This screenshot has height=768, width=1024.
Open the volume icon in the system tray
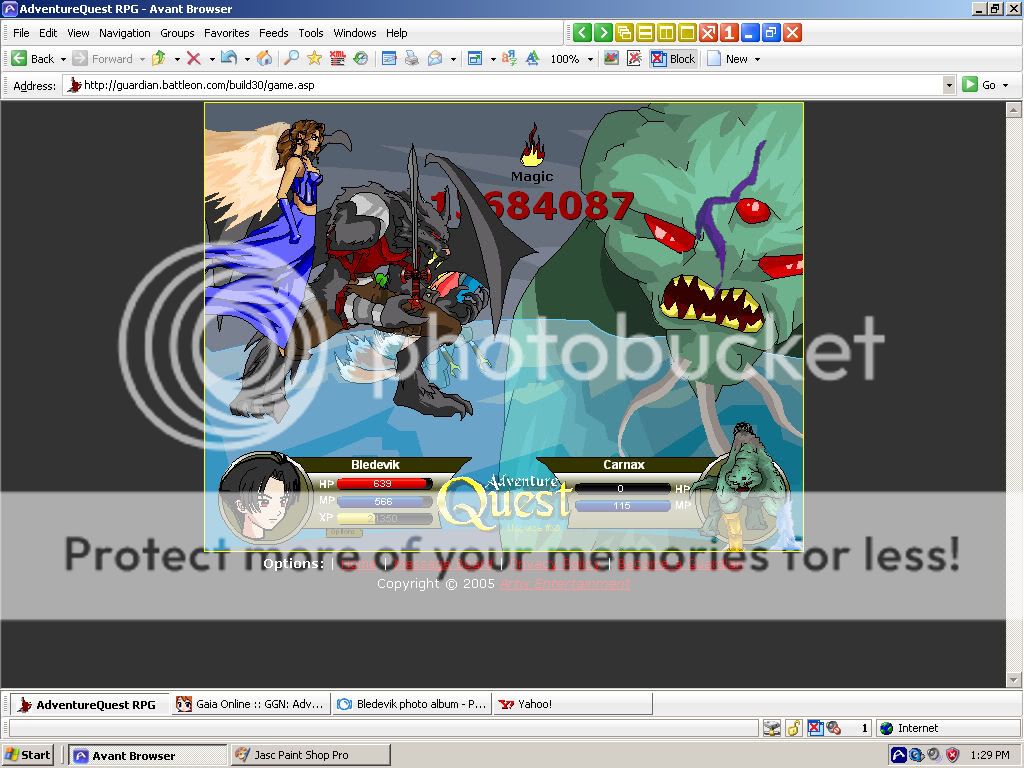pos(933,755)
